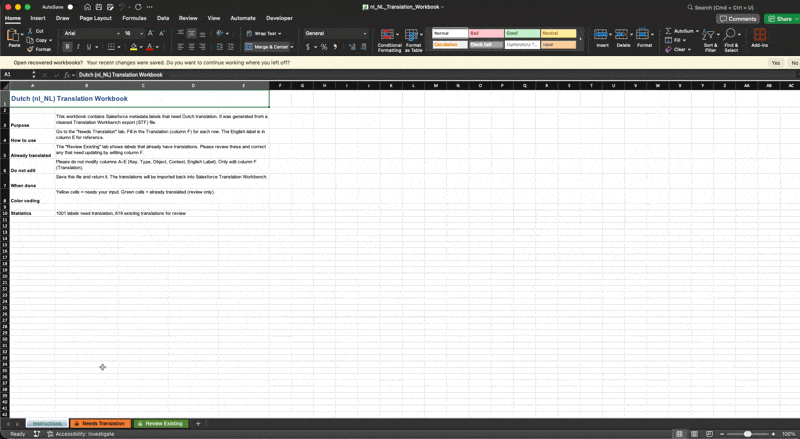Viewport: 800px width, 439px height.
Task: Click the Cut scissors icon
Action: point(31,31)
